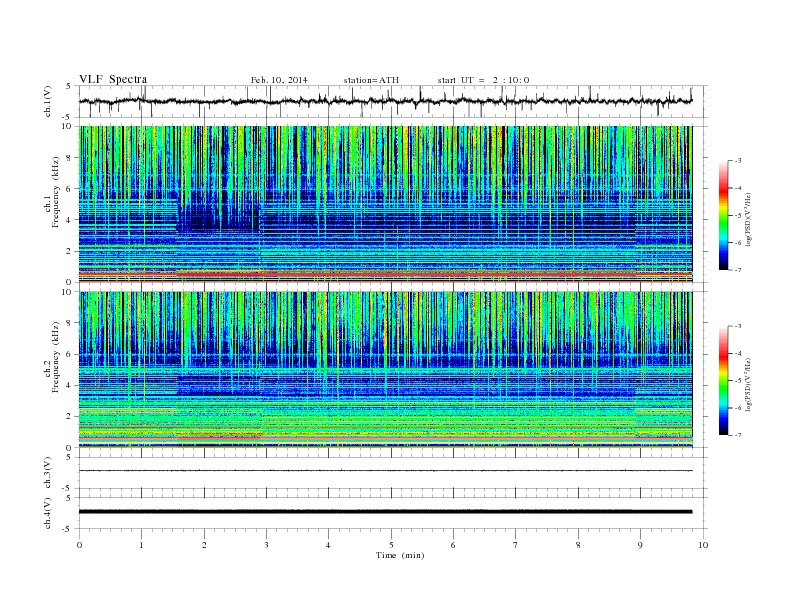The height and width of the screenshot is (612, 792).
Task: Click the "9" minute tick on time axis
Action: [x=640, y=545]
